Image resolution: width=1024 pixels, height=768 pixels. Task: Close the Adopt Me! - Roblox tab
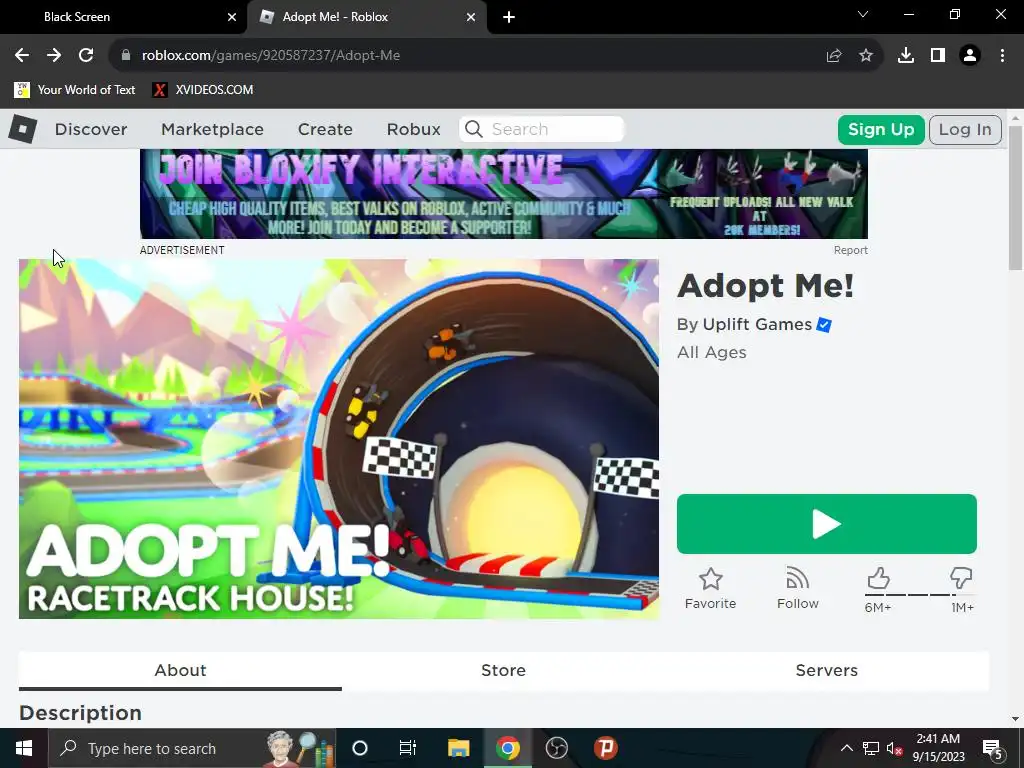[471, 17]
